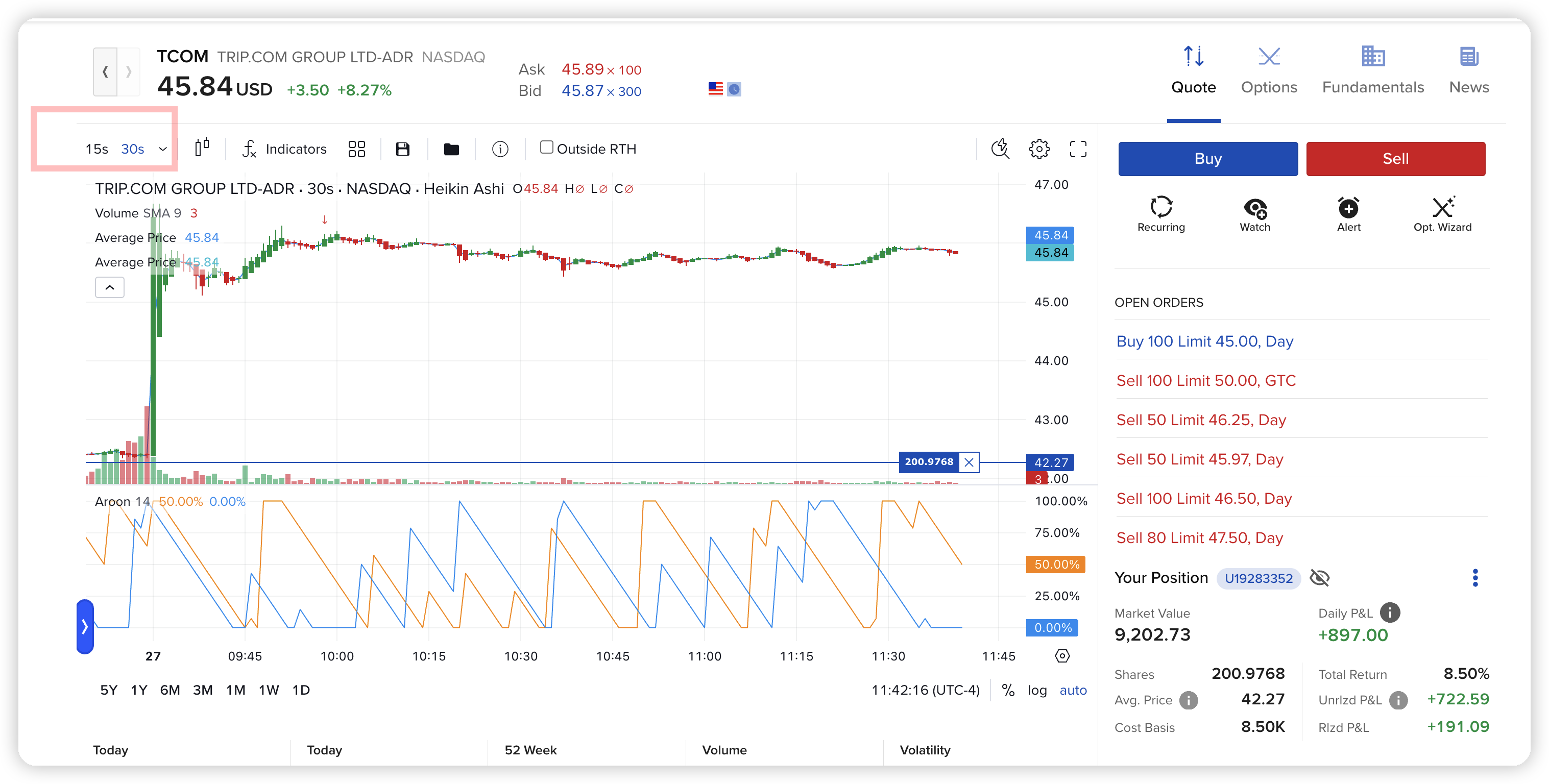
Task: Click the 42.27 average price axis label
Action: [1050, 462]
